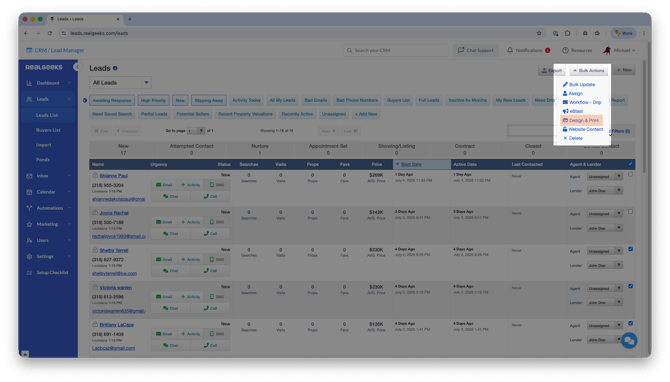Open Chat Support from the header
670x382 pixels.
476,50
